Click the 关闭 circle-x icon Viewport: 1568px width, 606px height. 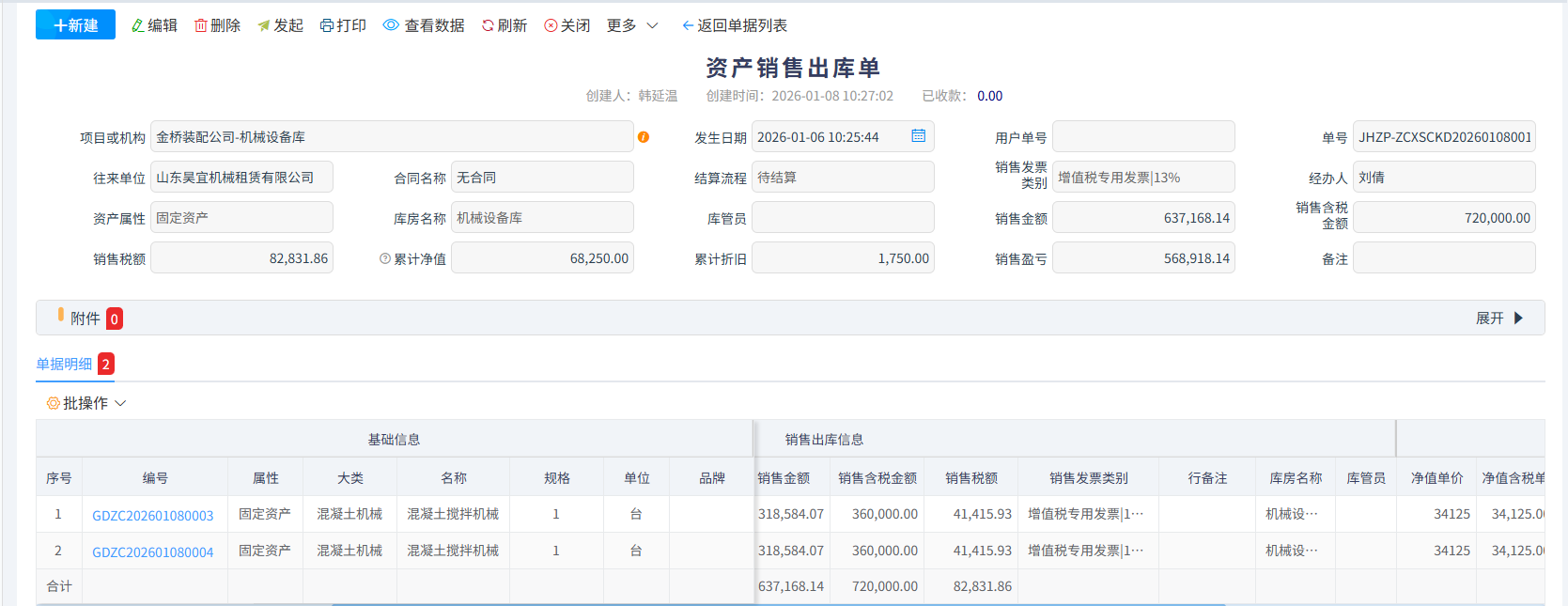pyautogui.click(x=551, y=25)
